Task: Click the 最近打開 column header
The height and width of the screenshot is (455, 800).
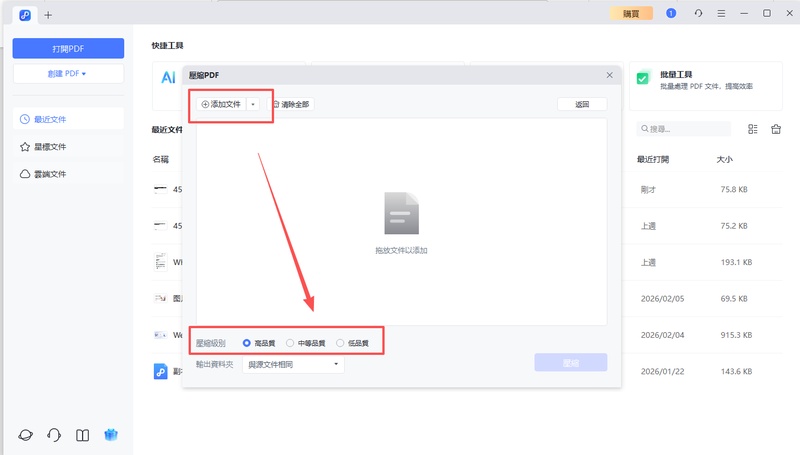Action: coord(653,159)
